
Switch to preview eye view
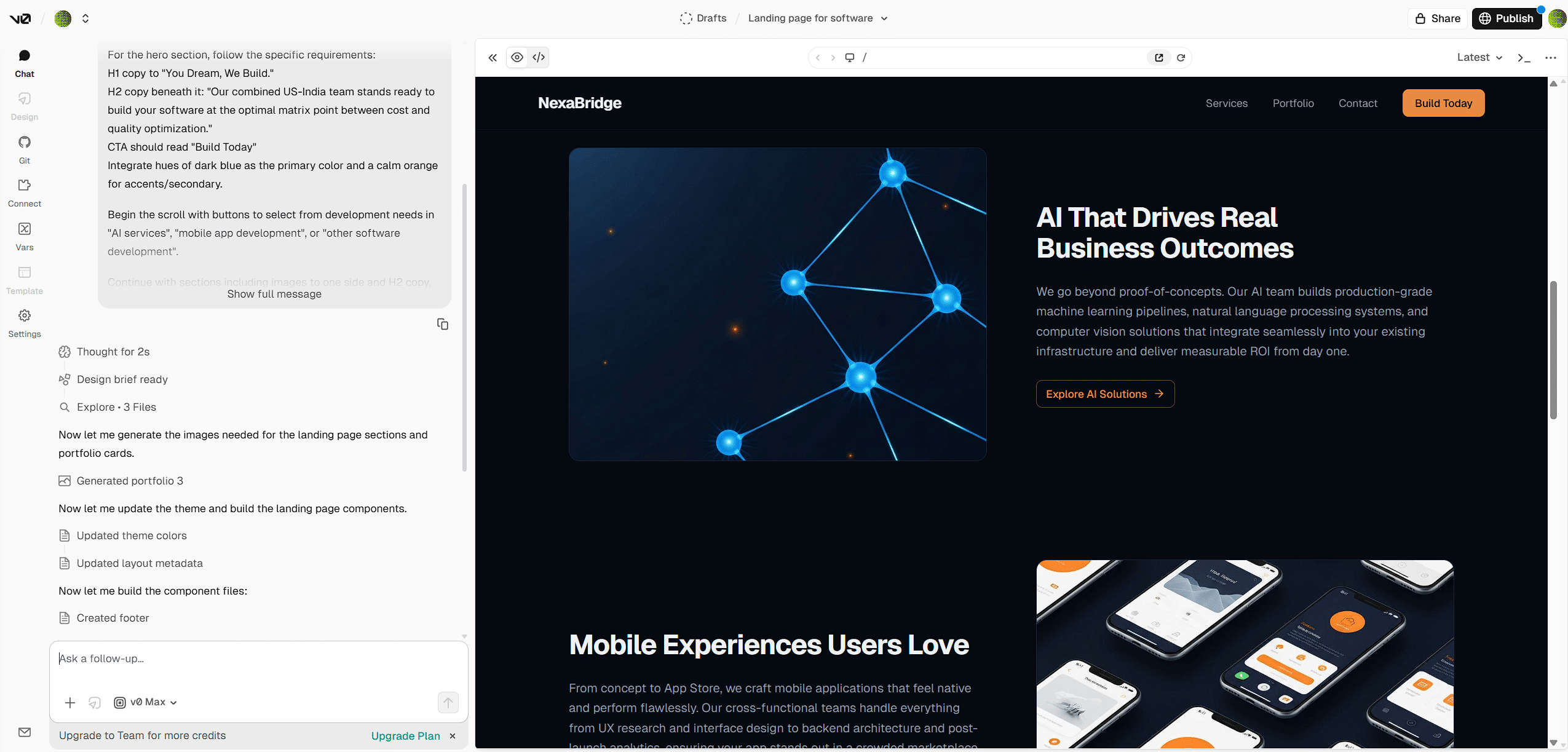click(x=517, y=58)
